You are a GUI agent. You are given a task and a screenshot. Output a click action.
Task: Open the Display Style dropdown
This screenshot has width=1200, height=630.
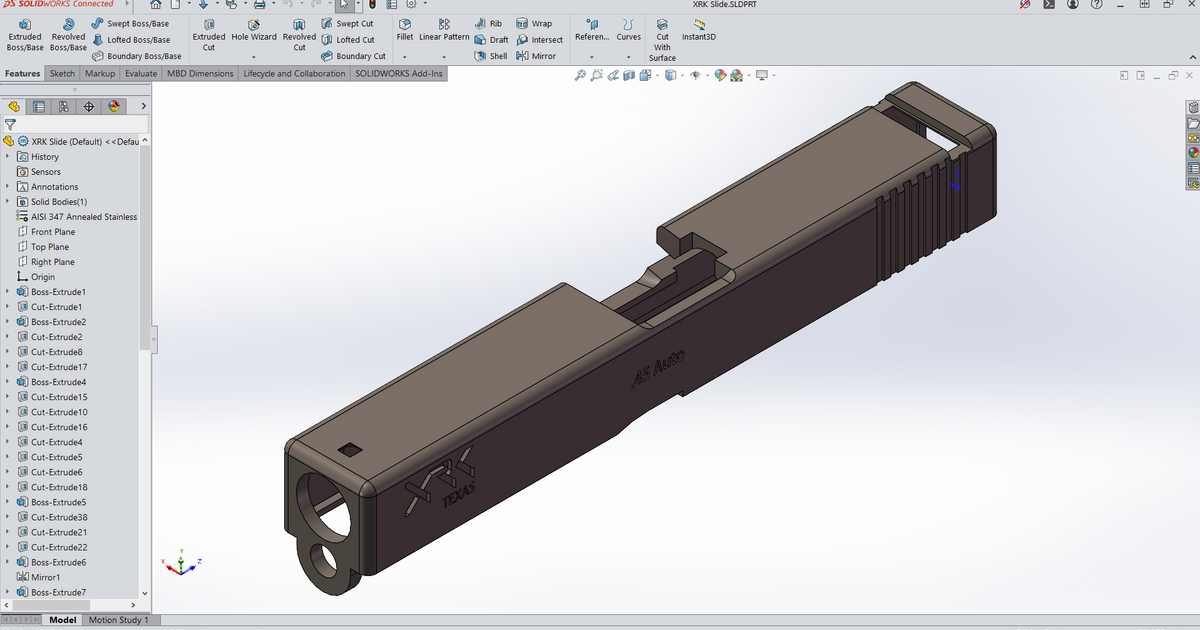[x=682, y=74]
